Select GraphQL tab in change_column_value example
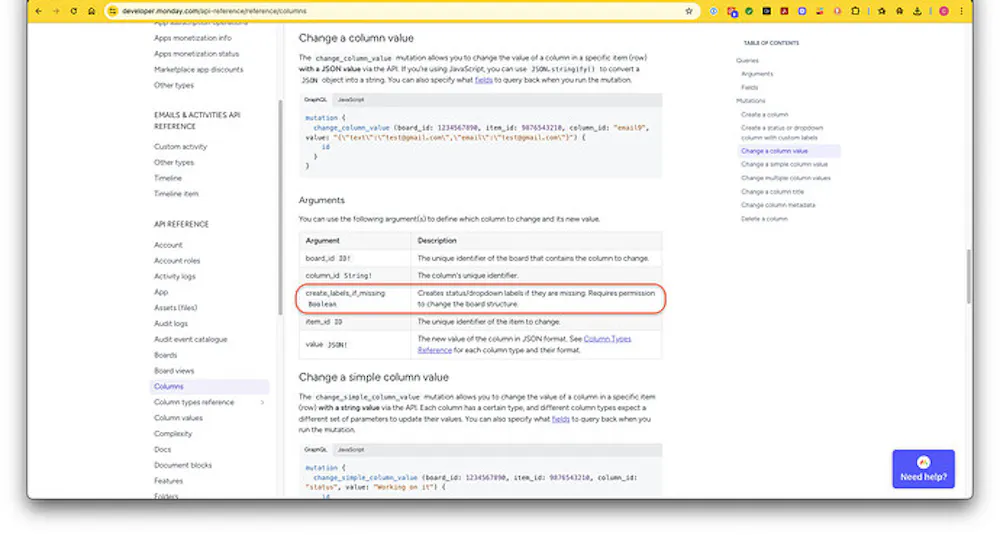This screenshot has height=535, width=1000. pyautogui.click(x=316, y=99)
